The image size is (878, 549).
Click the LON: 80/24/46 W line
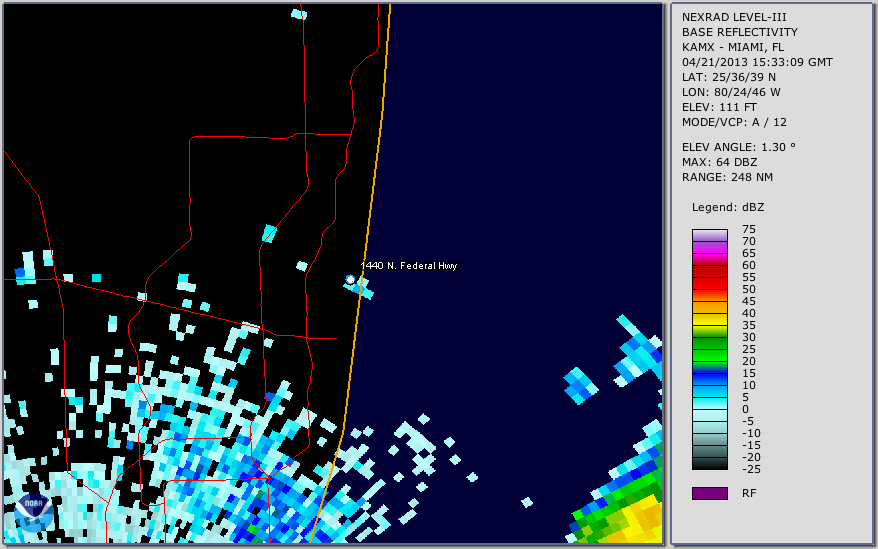731,92
